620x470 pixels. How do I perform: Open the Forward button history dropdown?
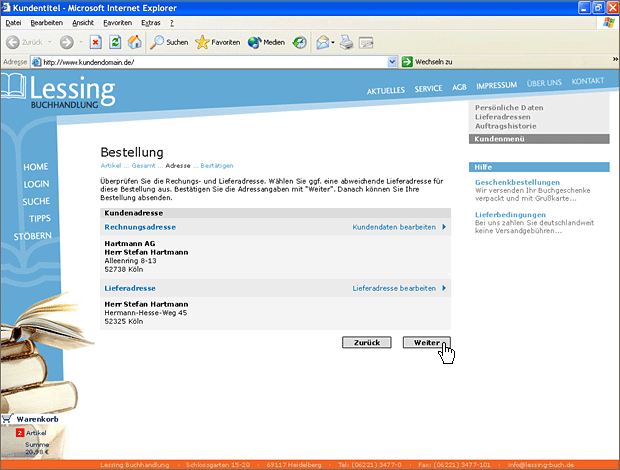[x=81, y=42]
